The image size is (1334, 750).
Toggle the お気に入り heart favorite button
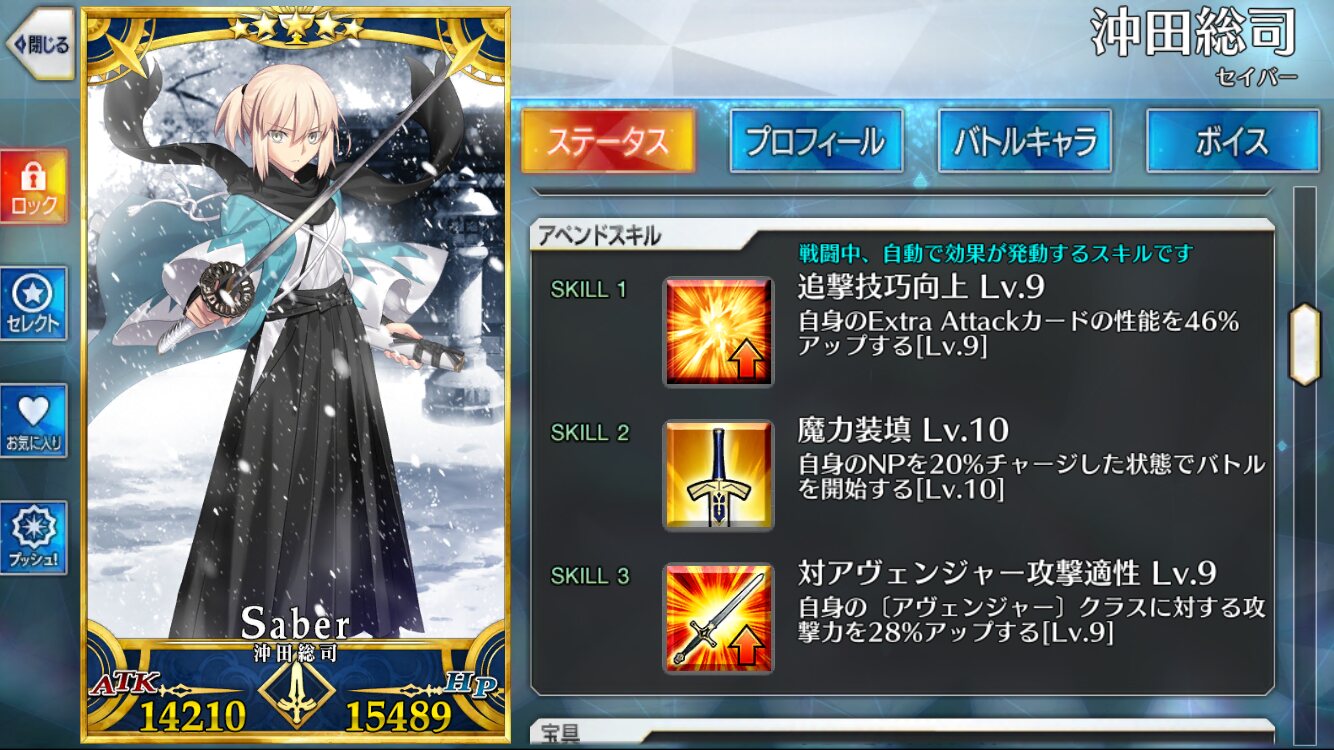pyautogui.click(x=34, y=421)
